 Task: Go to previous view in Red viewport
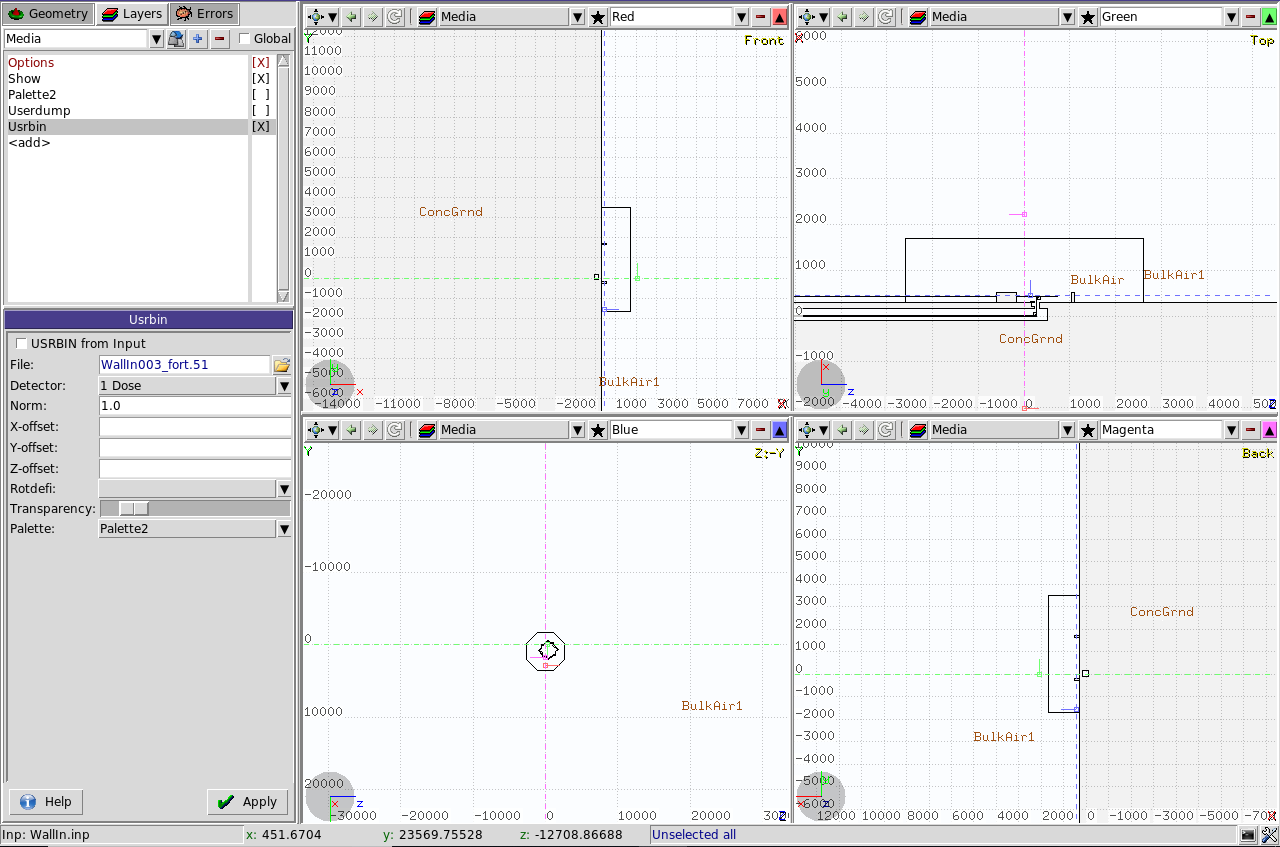351,17
